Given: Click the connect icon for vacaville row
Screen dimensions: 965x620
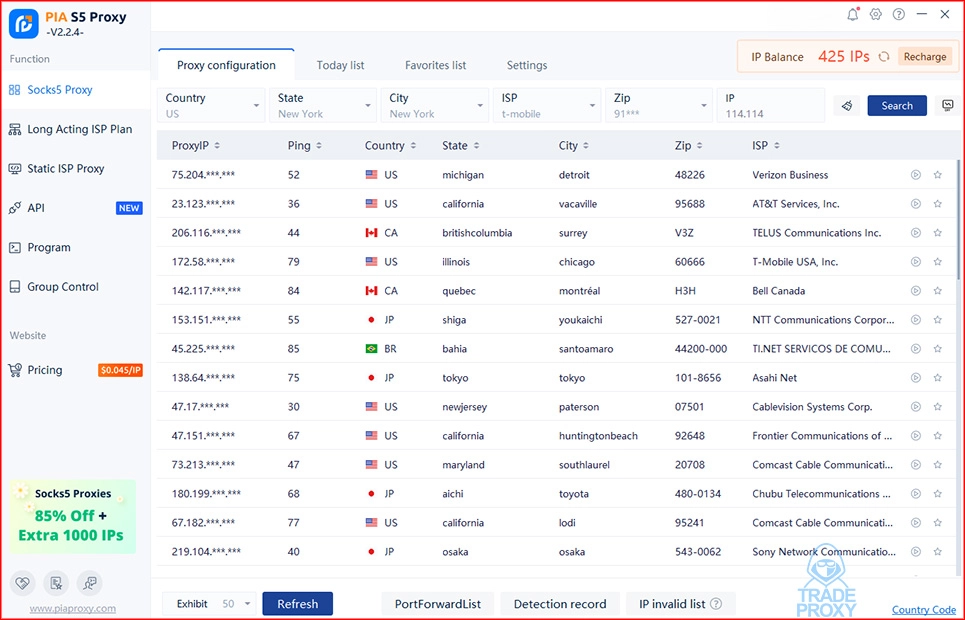Looking at the screenshot, I should (916, 204).
